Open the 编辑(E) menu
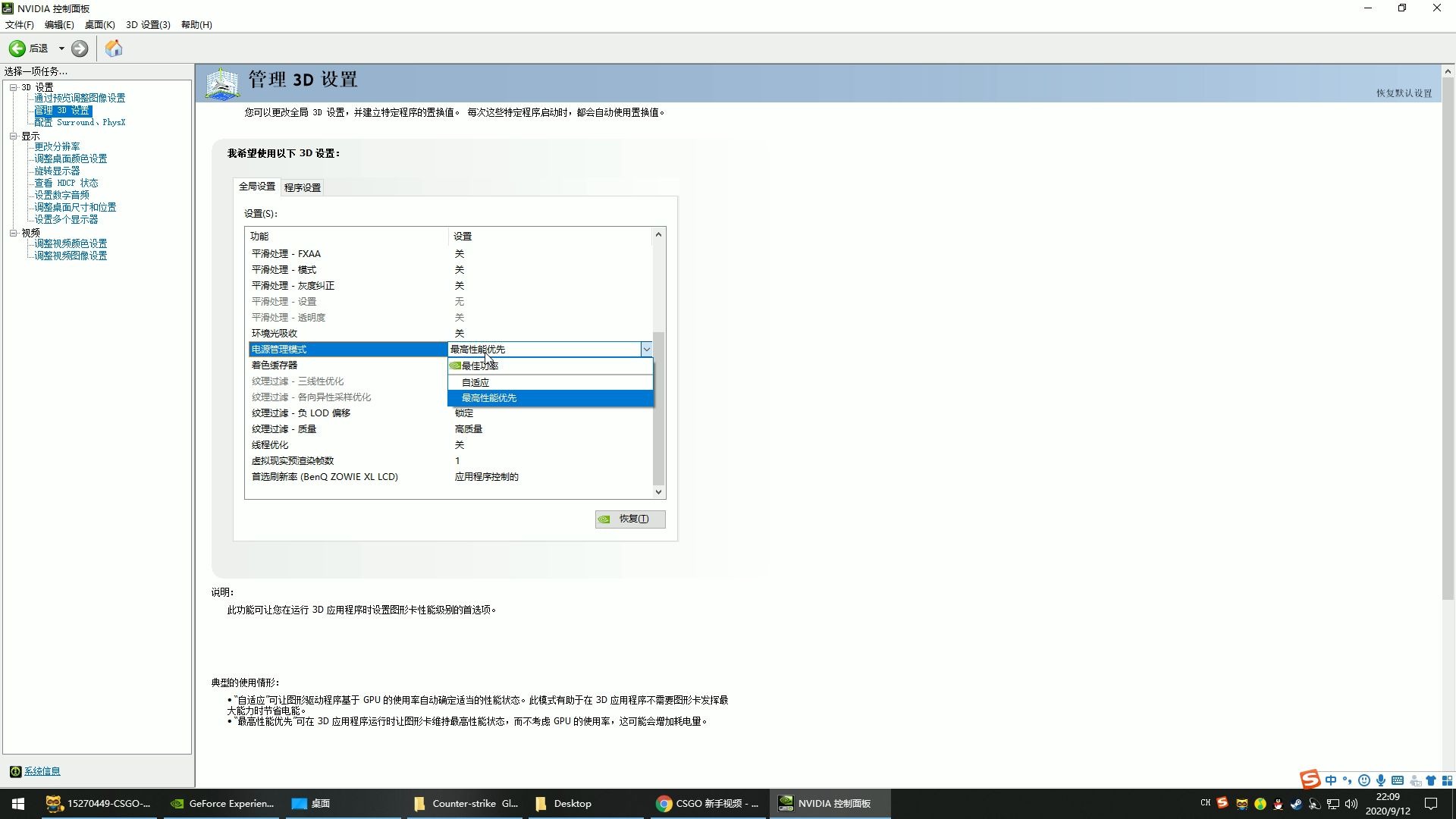 coord(59,24)
